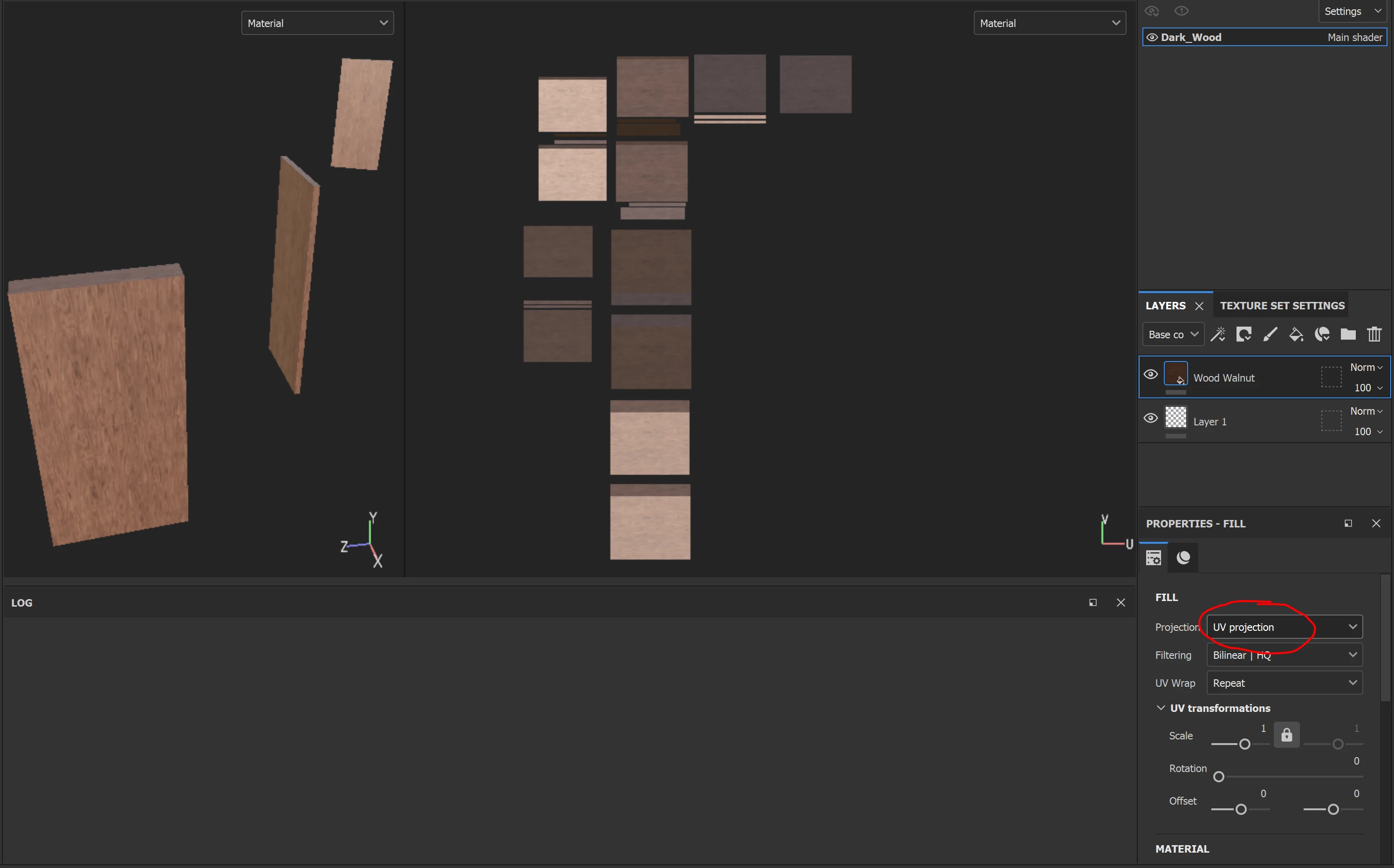Click the Wood Walnut layer thumbnail

[1175, 374]
